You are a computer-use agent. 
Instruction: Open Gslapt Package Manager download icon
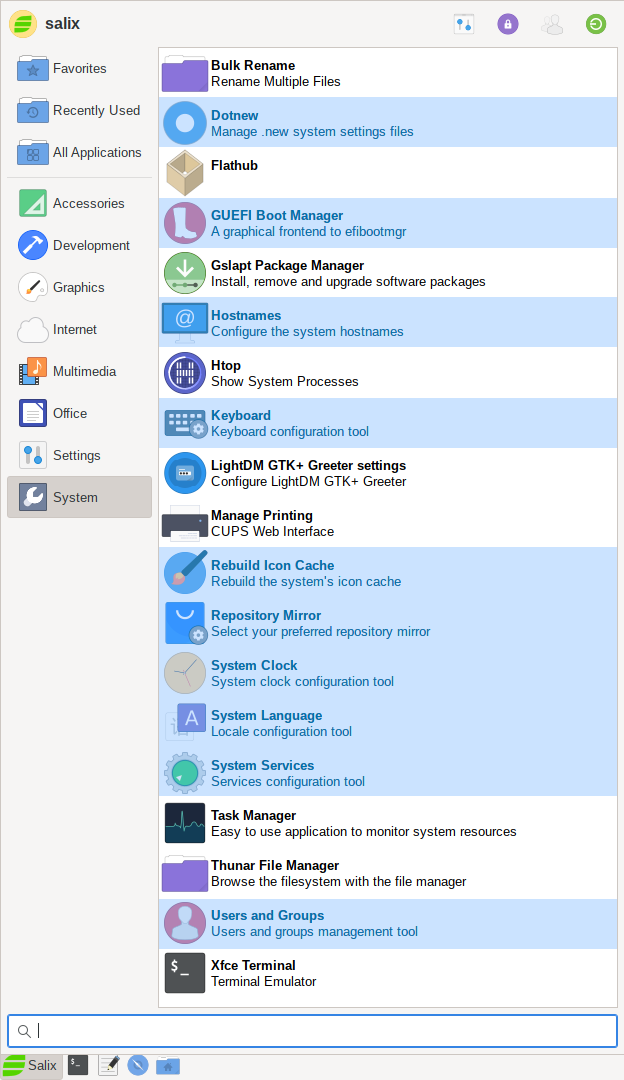point(185,273)
